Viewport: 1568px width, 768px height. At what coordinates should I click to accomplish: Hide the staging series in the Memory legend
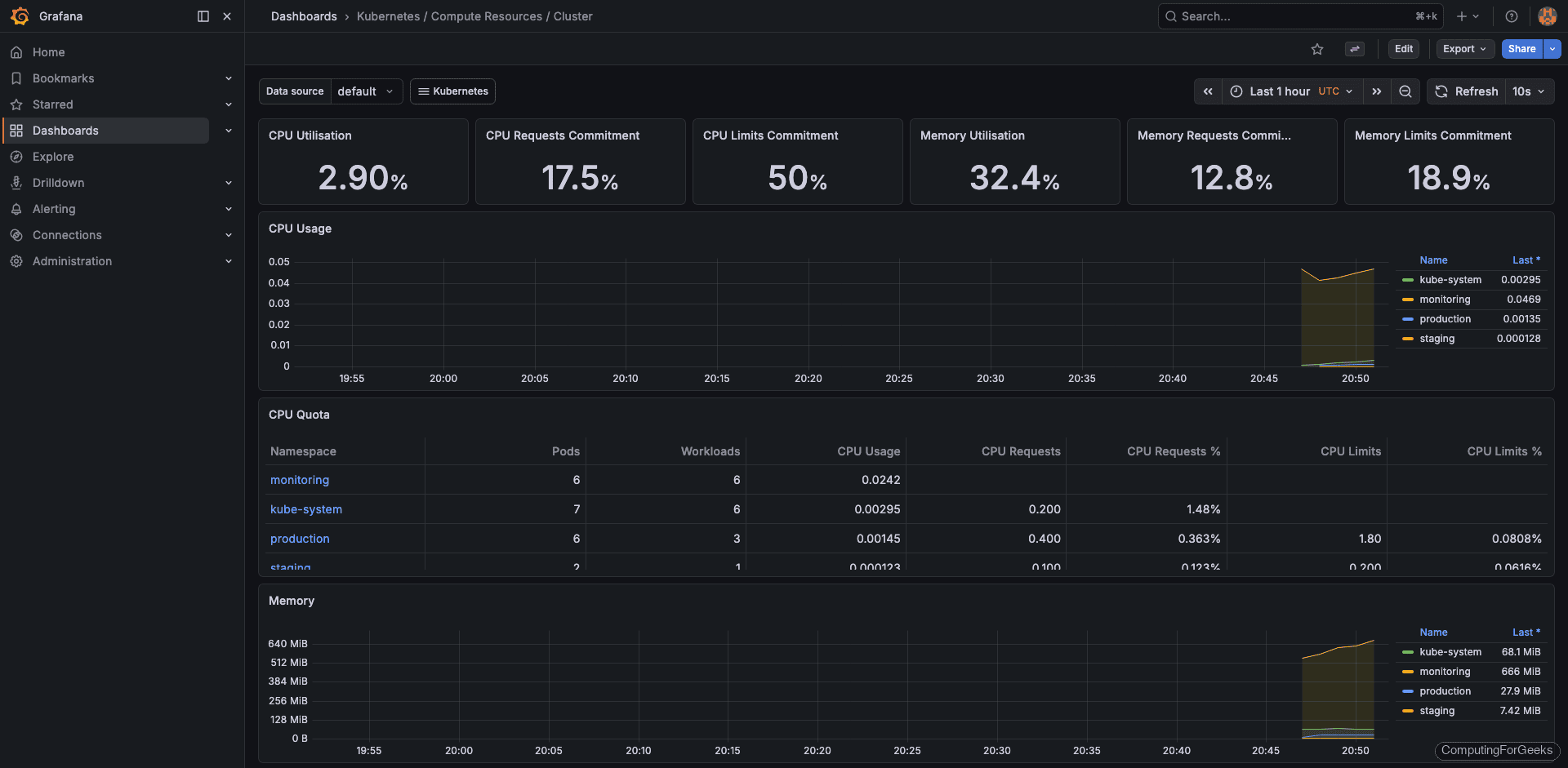[x=1437, y=710]
